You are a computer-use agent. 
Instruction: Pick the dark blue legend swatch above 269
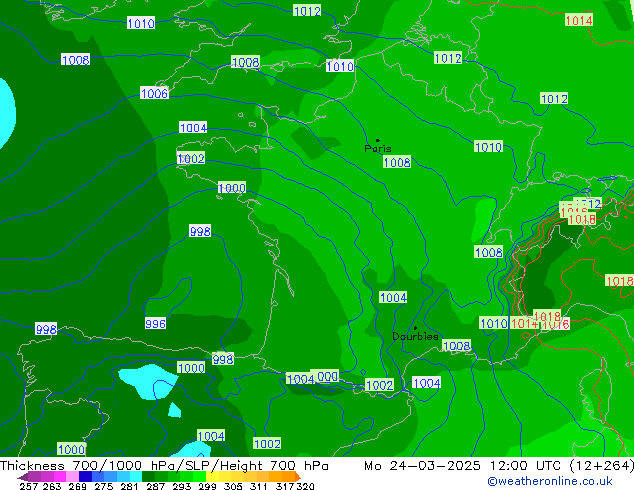tap(85, 476)
